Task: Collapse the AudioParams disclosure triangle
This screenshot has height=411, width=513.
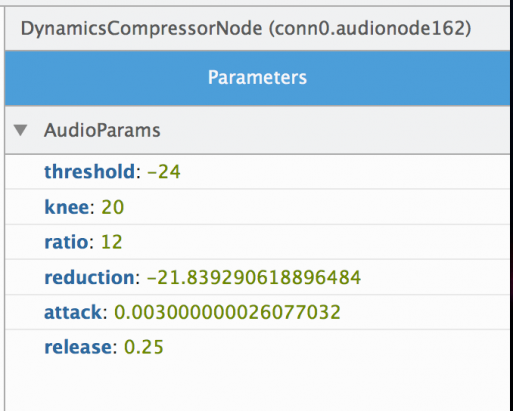Action: [x=21, y=130]
